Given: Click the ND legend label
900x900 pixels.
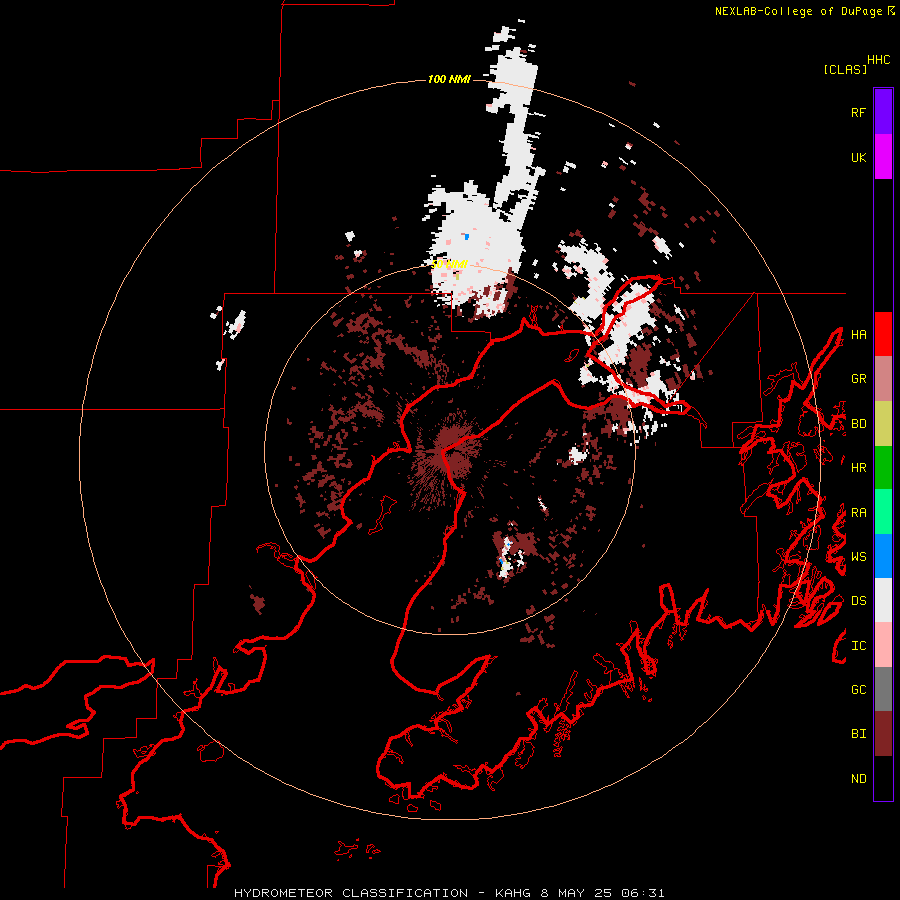Looking at the screenshot, I should pos(858,779).
